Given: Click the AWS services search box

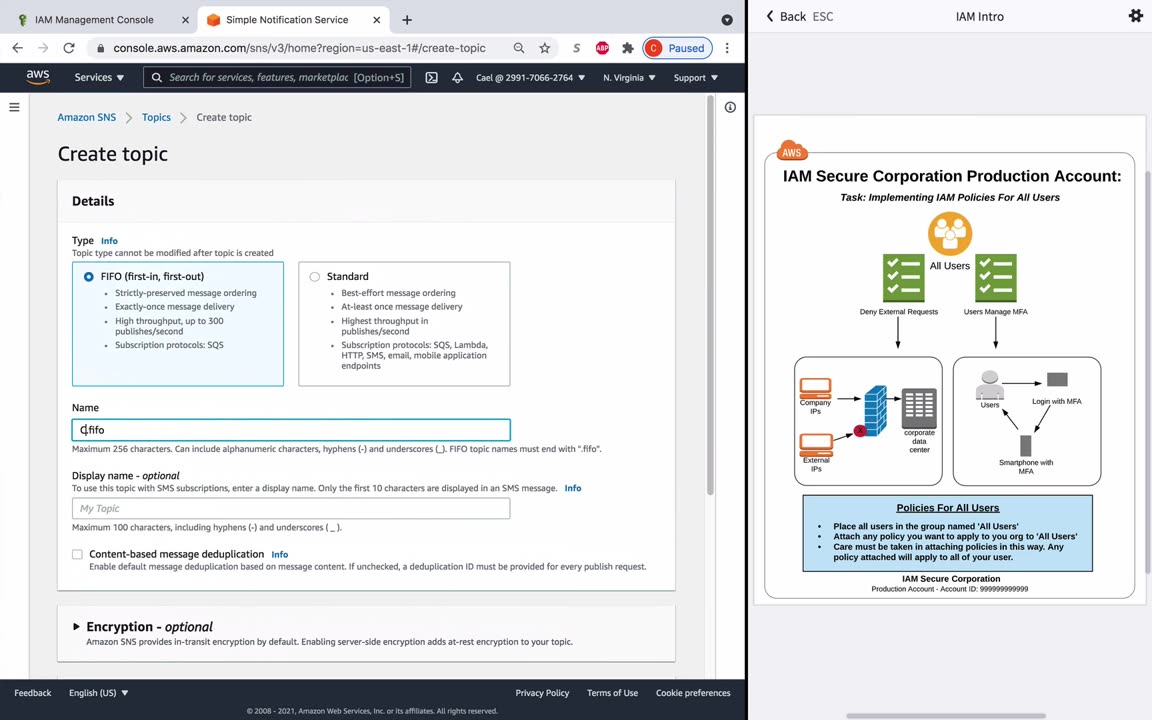Looking at the screenshot, I should [x=277, y=77].
